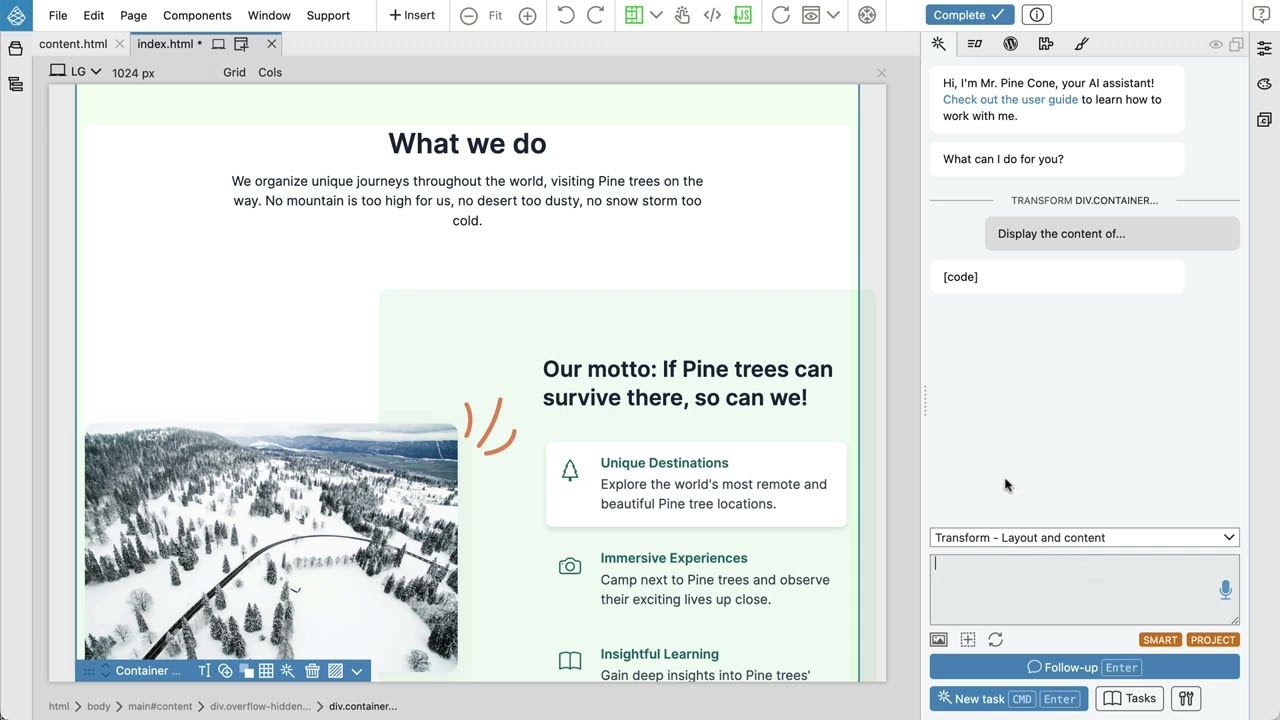The image size is (1280, 720).
Task: Open the LG device size dropdown
Action: click(x=76, y=72)
